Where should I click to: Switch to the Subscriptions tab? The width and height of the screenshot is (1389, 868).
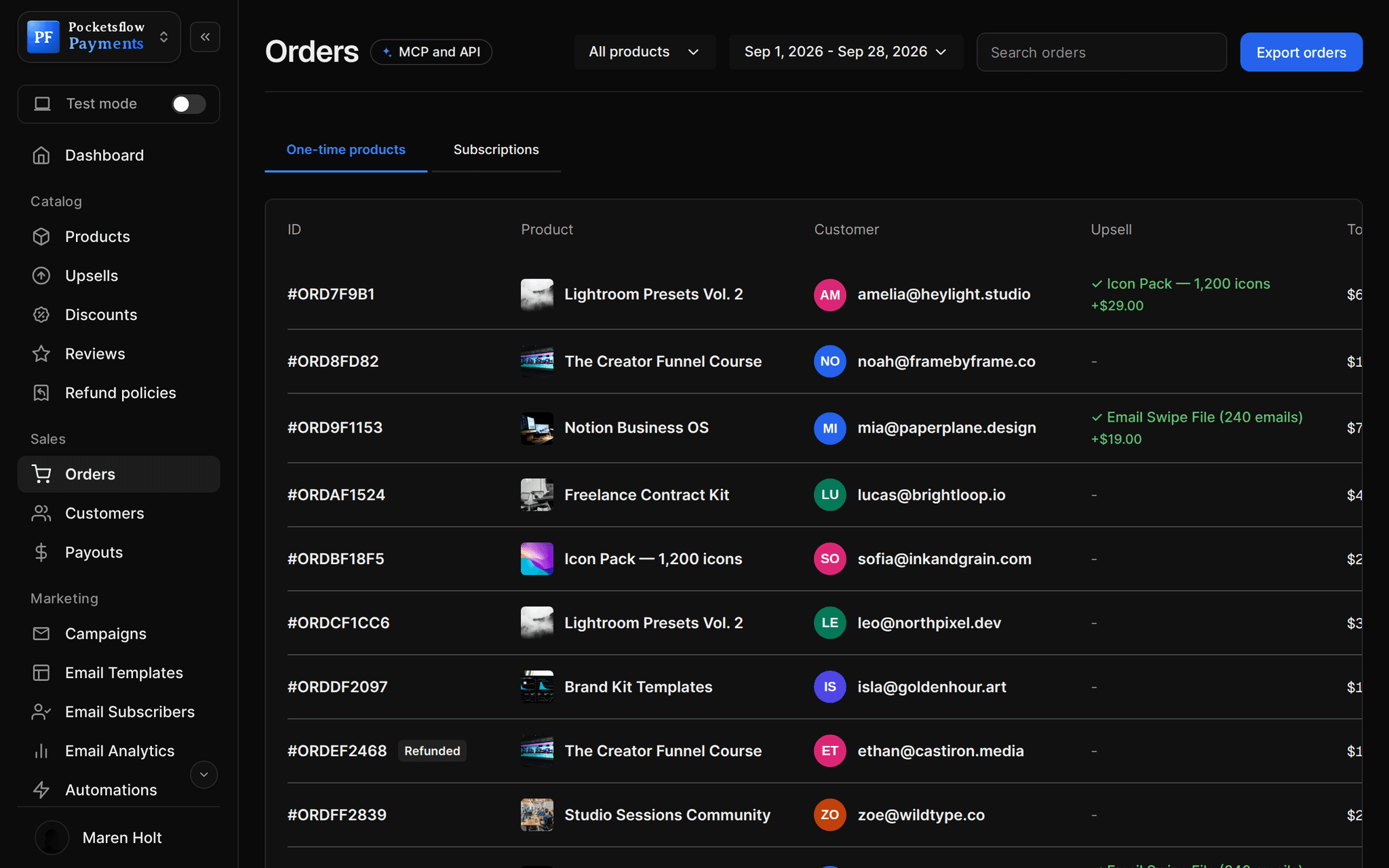496,150
